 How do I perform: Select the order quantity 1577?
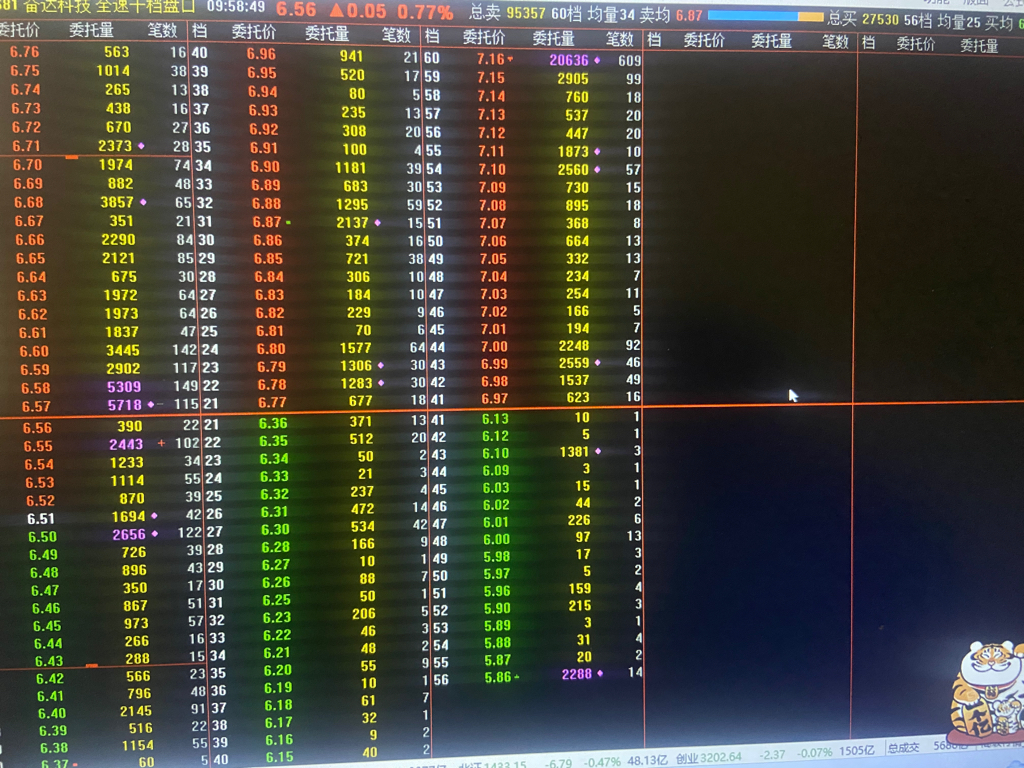355,348
